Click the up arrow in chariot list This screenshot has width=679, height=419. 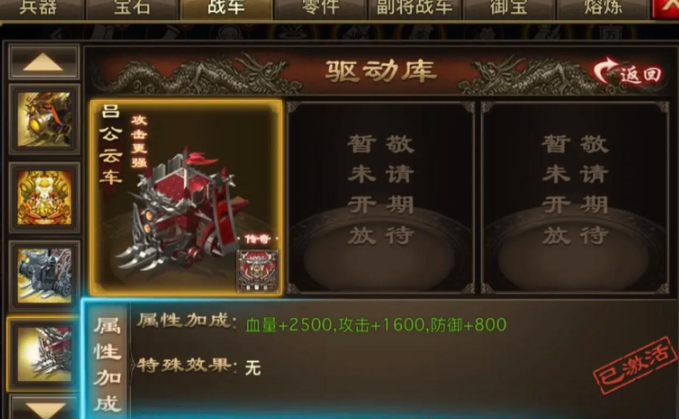pos(43,62)
